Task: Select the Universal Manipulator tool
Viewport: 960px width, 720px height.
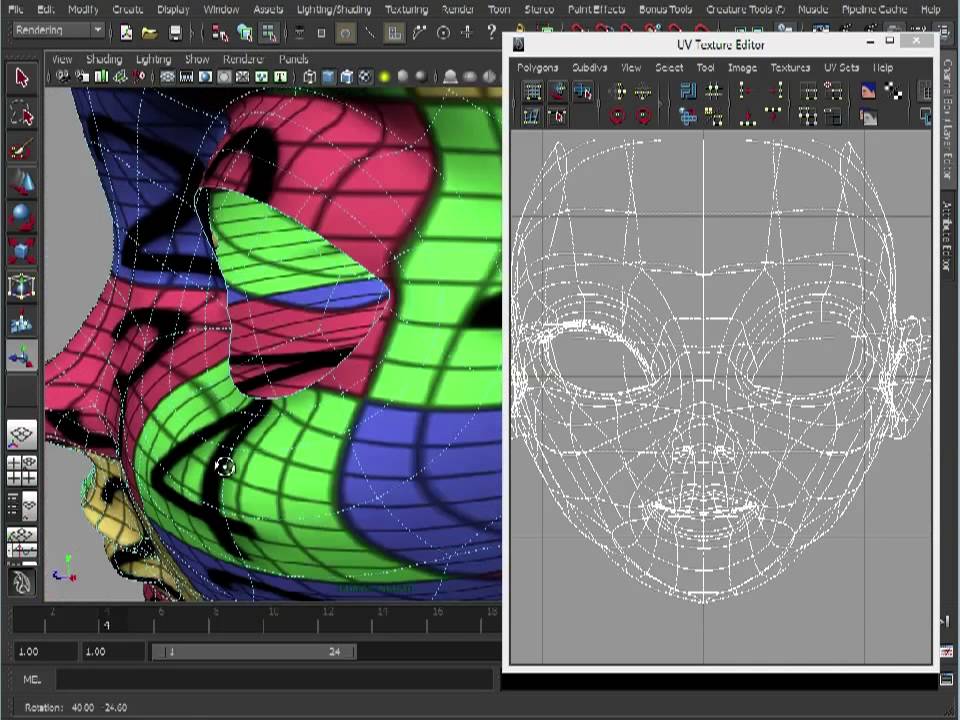Action: (21, 286)
